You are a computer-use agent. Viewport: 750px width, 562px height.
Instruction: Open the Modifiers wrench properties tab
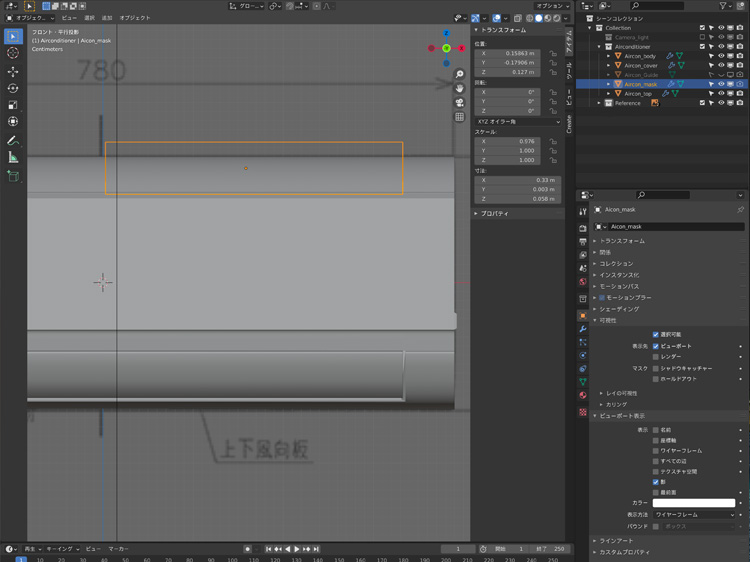(x=583, y=329)
